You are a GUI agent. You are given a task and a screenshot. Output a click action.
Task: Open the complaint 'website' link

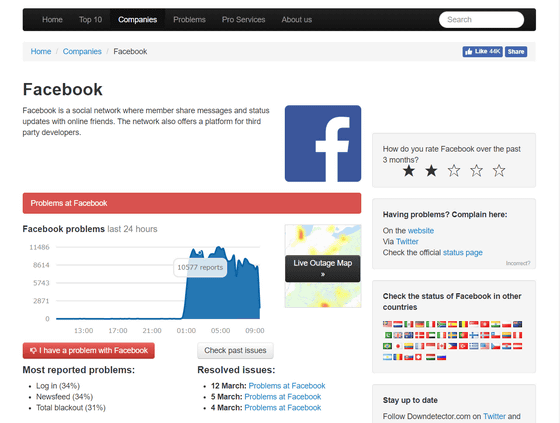tap(421, 231)
